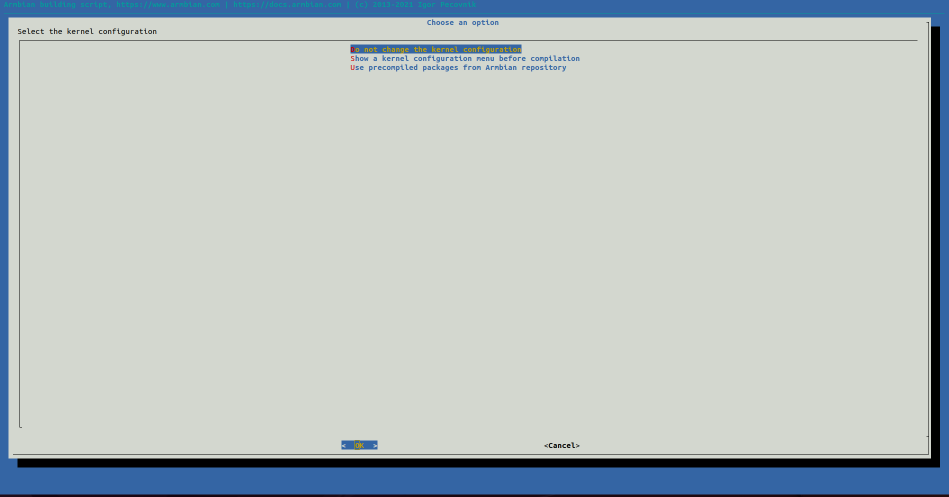Choose "Show a kernel configuration menu before compilation"
Image resolution: width=949 pixels, height=497 pixels.
click(x=465, y=58)
